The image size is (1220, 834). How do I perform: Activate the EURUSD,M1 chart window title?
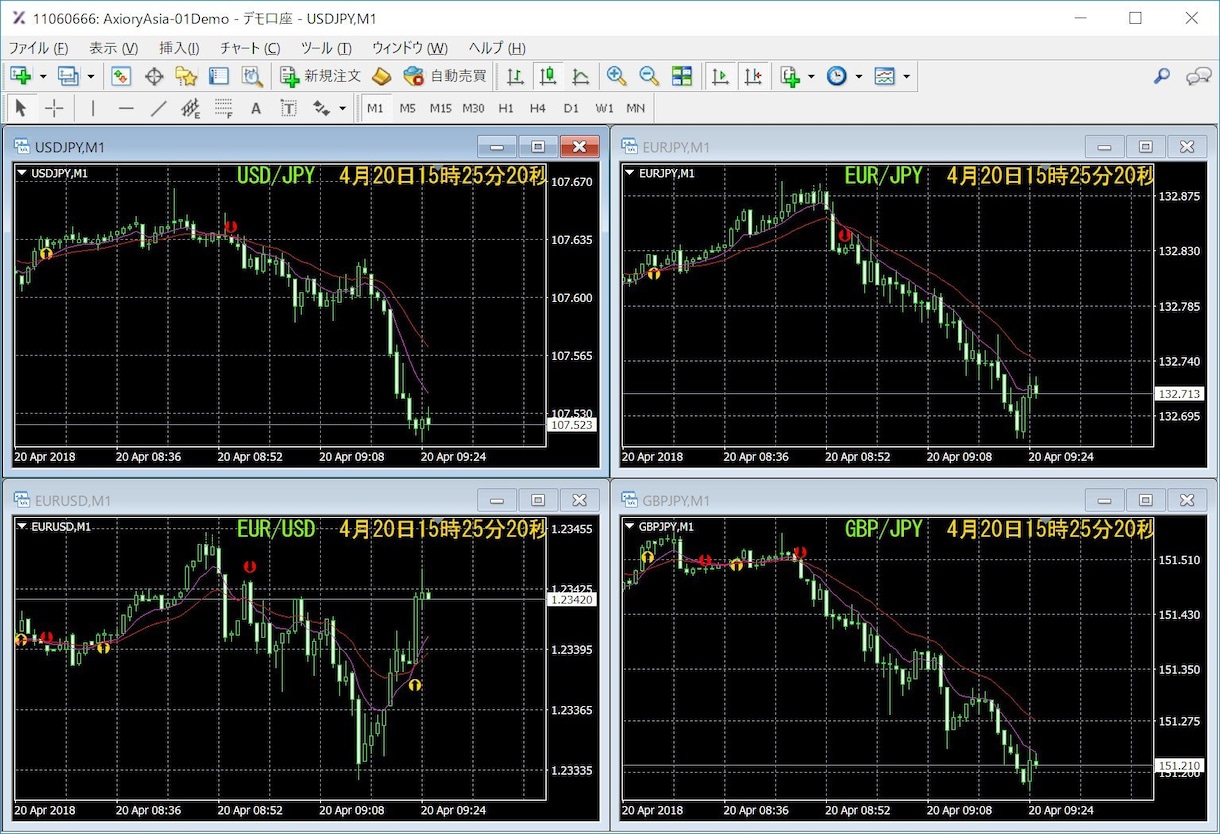(x=73, y=500)
